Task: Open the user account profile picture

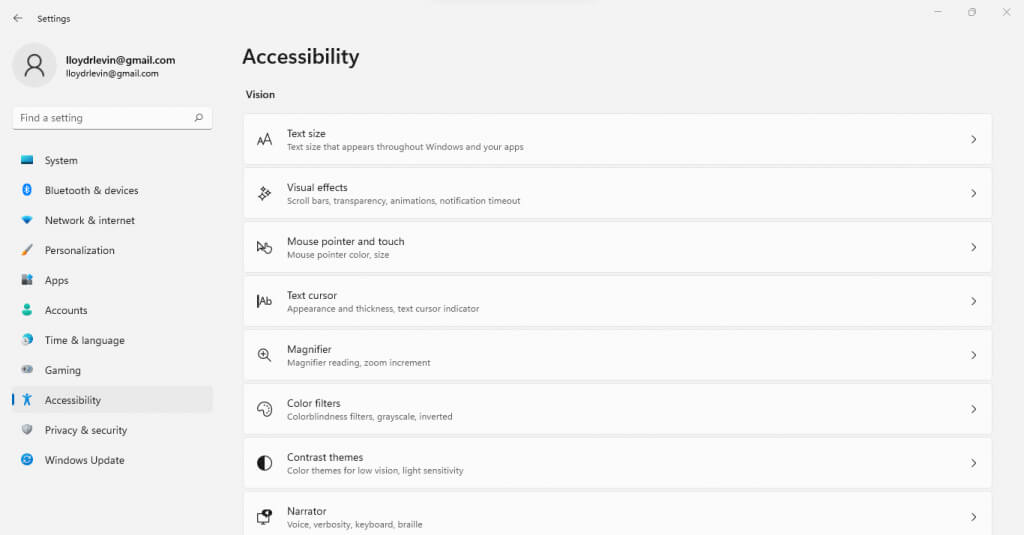Action: [34, 65]
